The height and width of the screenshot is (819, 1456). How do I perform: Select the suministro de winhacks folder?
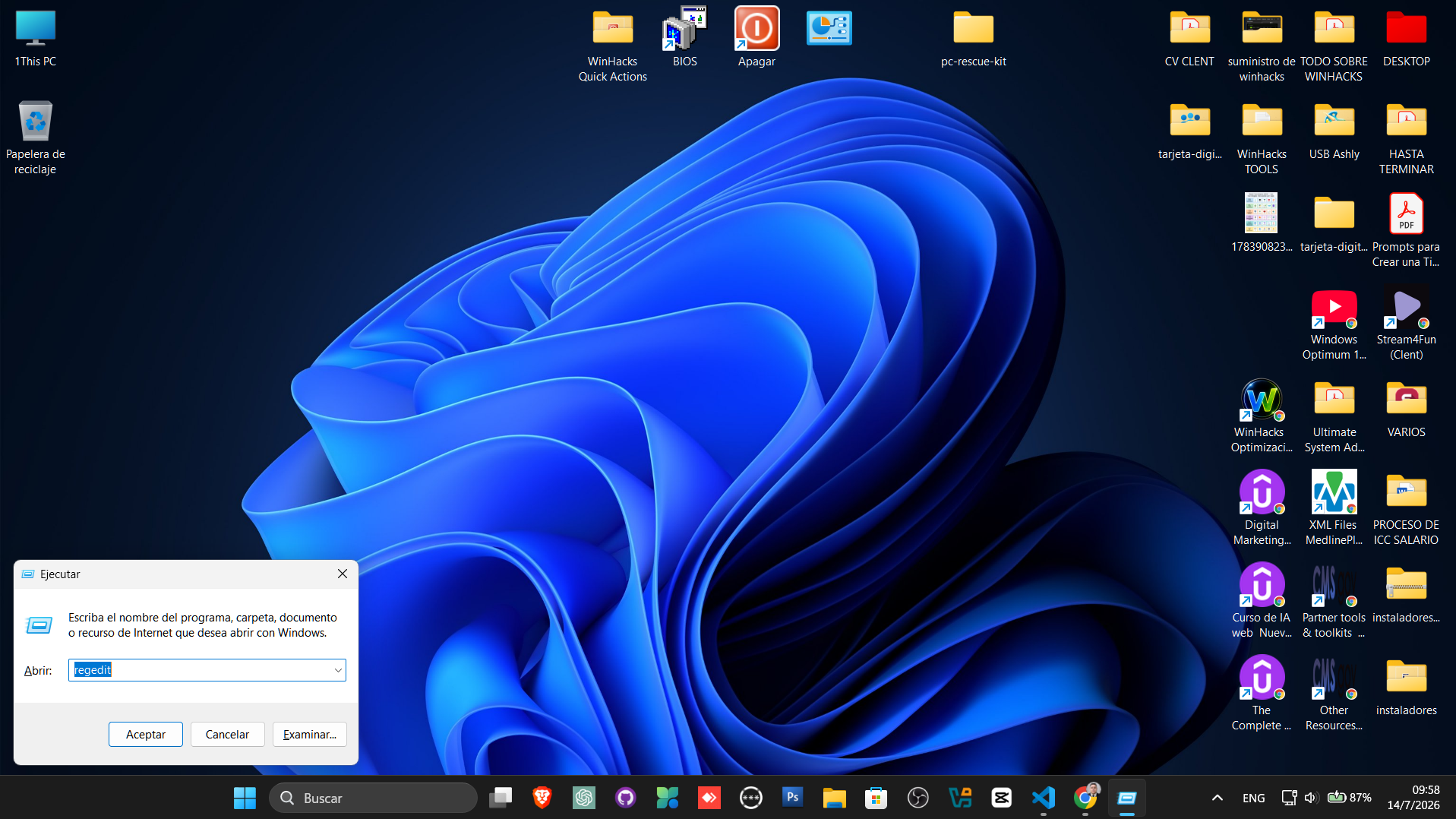(x=1262, y=46)
